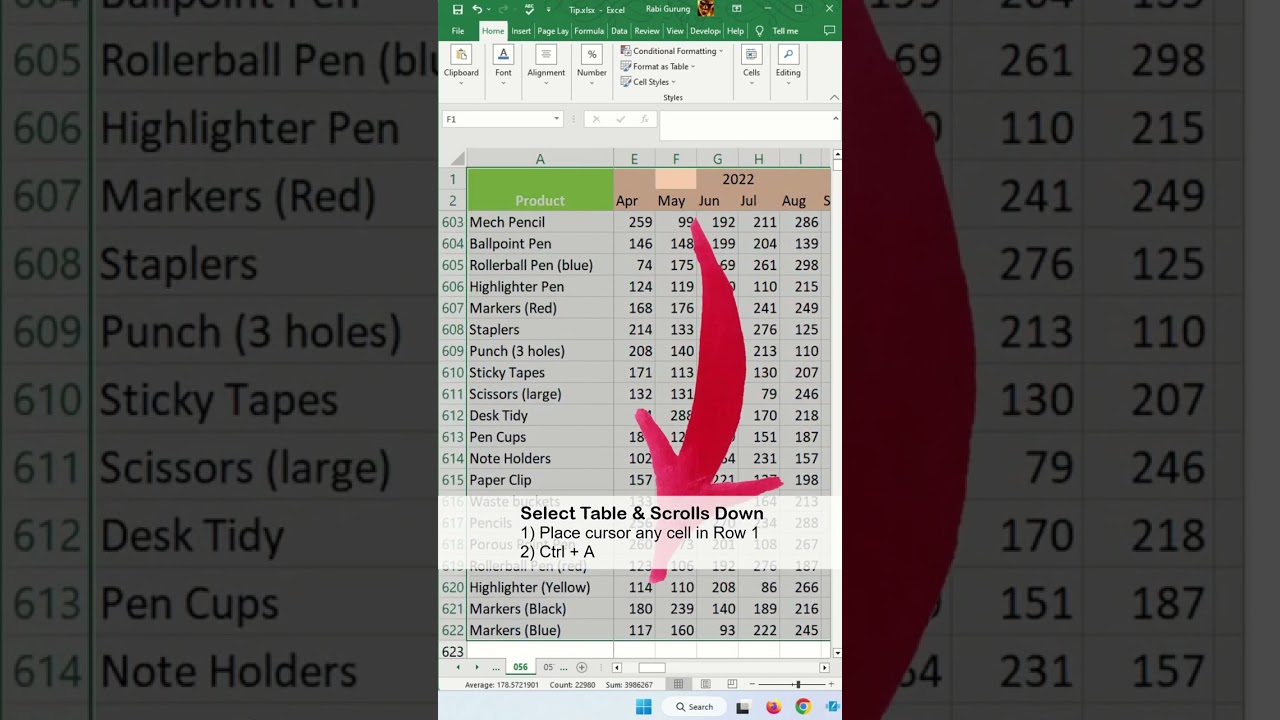The image size is (1280, 720).
Task: Click the Rabi Gurung account picture
Action: pos(706,9)
